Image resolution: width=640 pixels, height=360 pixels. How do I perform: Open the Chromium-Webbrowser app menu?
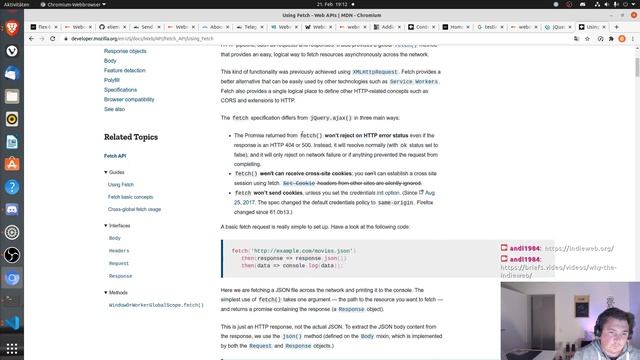73,4
